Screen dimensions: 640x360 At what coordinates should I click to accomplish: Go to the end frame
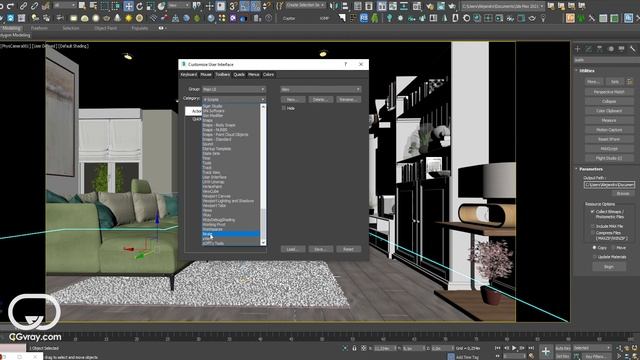tap(531, 348)
